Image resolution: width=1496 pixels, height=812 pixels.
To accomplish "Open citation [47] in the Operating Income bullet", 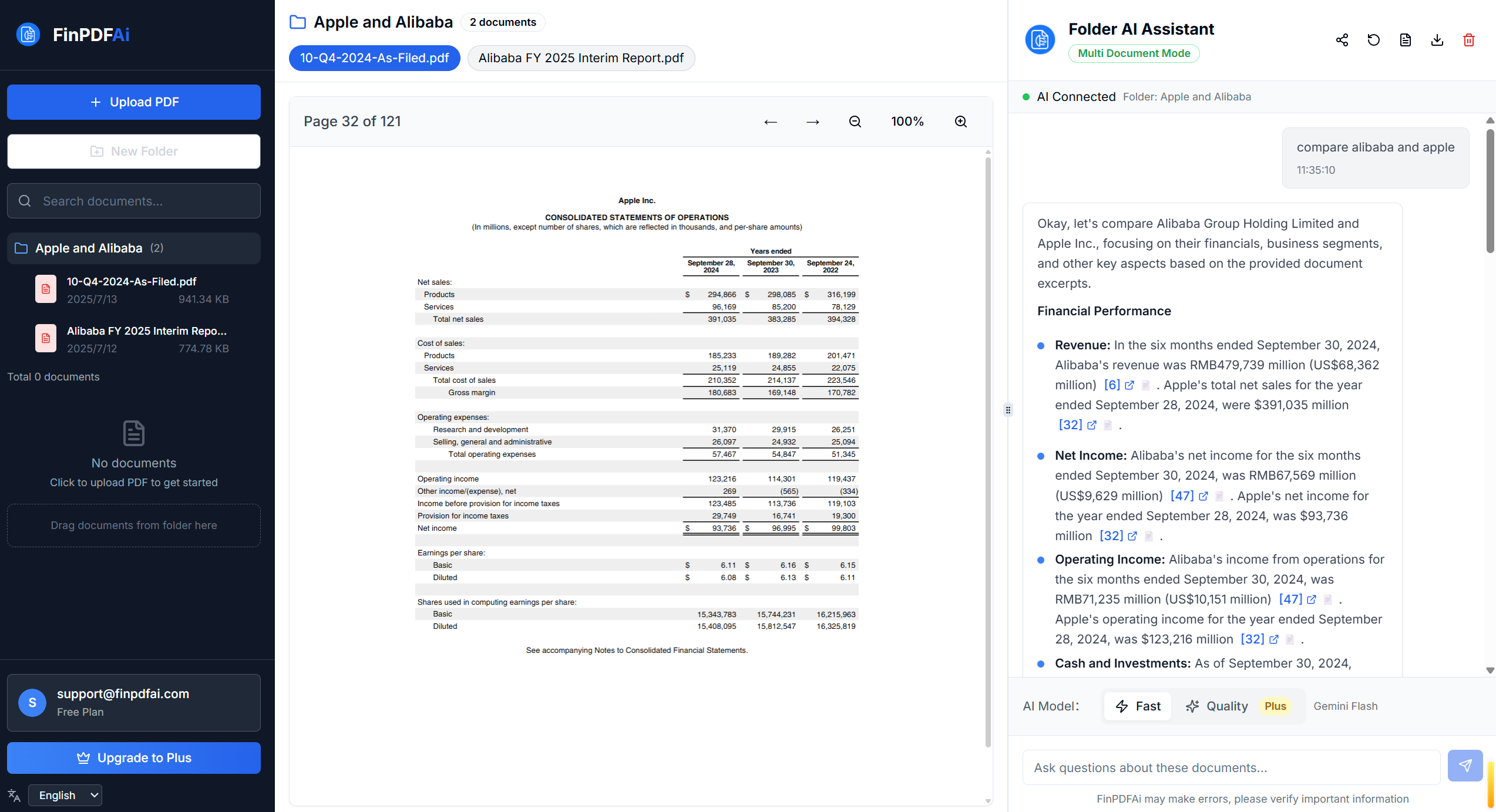I will point(1290,599).
